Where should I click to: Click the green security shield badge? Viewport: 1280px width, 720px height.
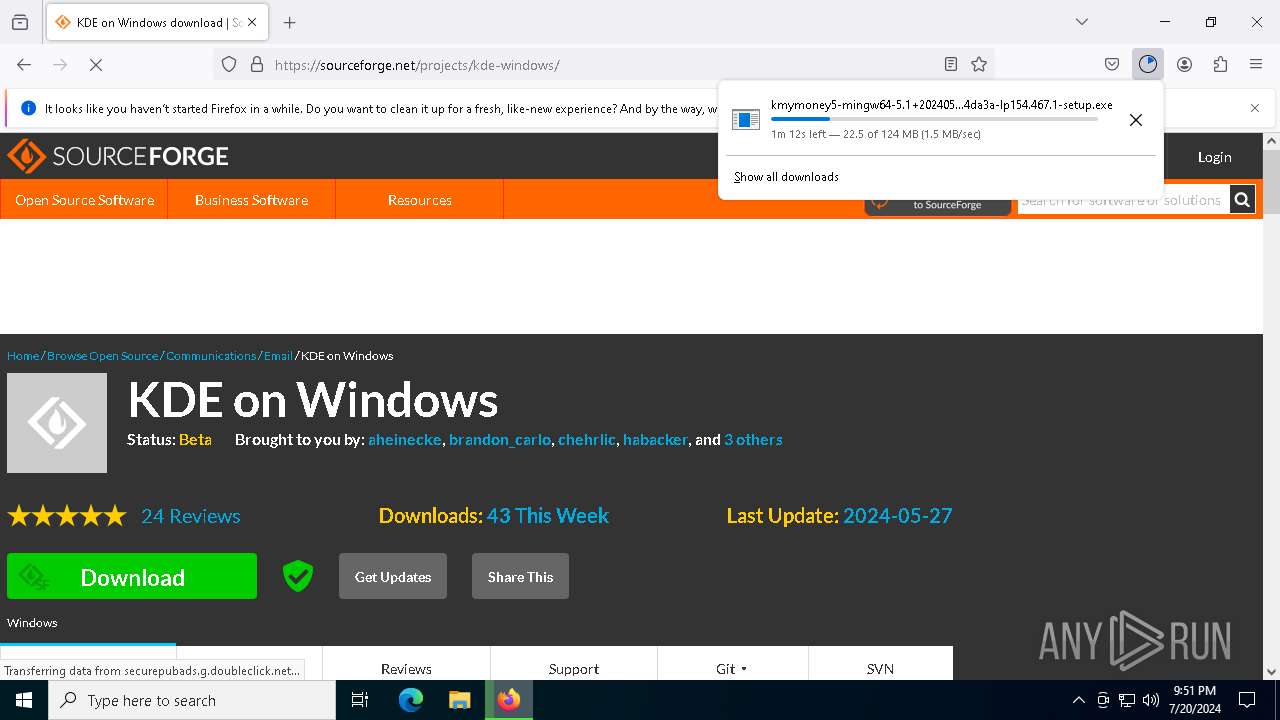(298, 576)
